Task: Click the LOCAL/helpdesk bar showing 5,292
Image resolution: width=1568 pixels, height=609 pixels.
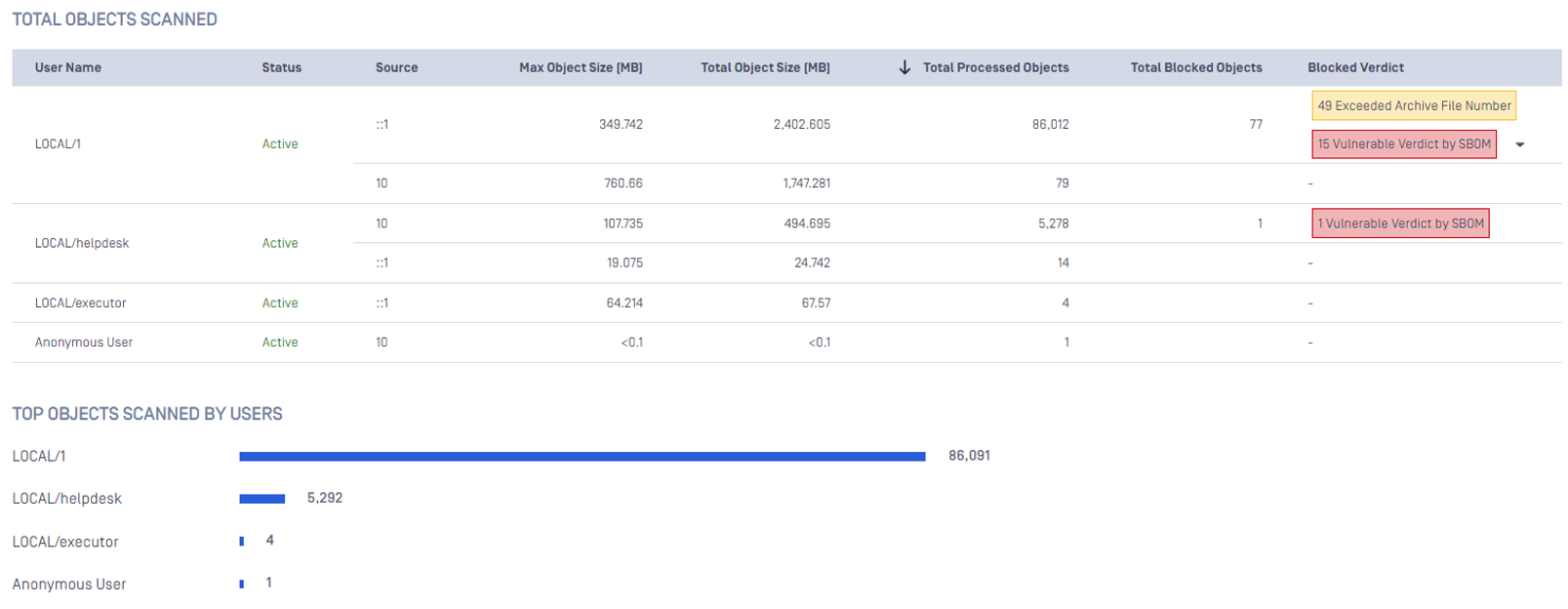Action: (261, 499)
